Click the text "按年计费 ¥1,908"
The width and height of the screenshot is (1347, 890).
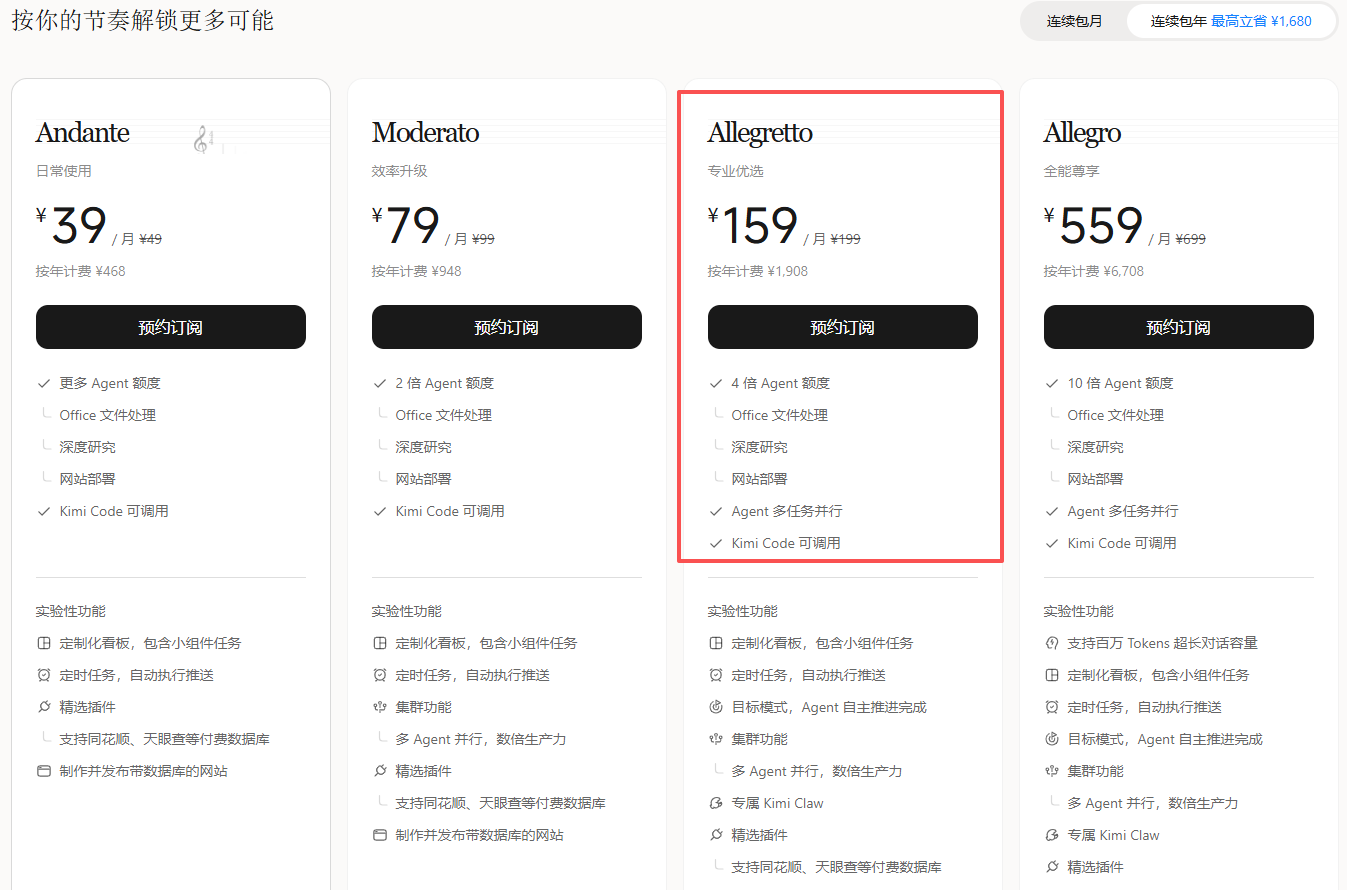point(758,271)
